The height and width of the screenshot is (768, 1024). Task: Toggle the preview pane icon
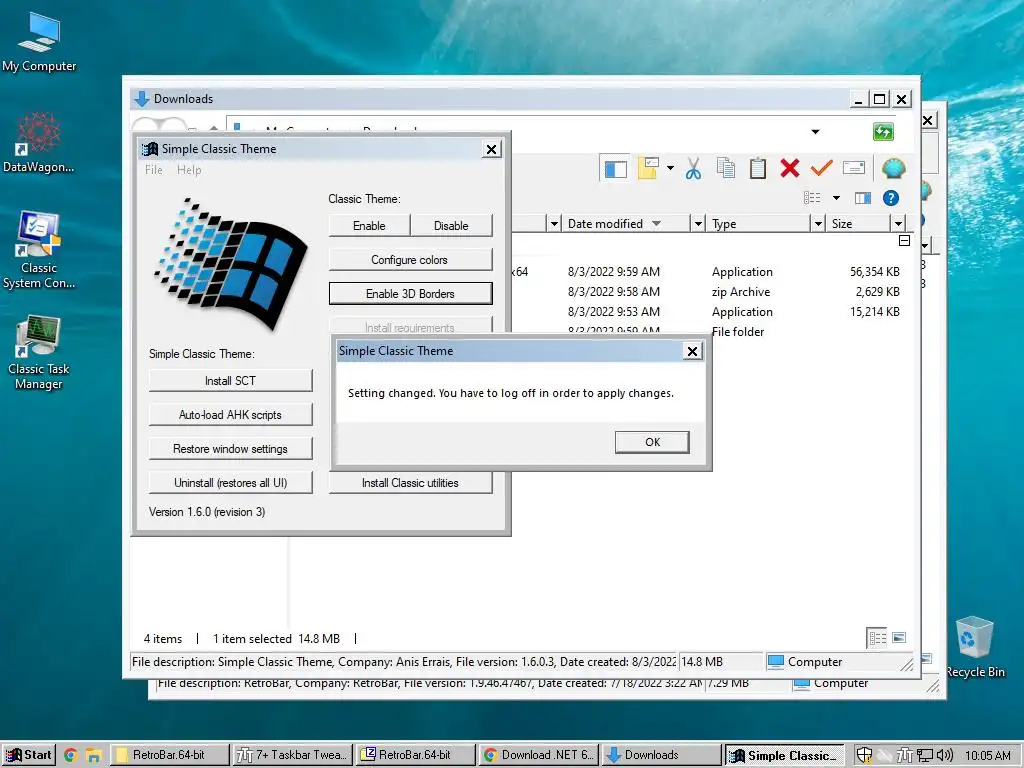pos(863,198)
